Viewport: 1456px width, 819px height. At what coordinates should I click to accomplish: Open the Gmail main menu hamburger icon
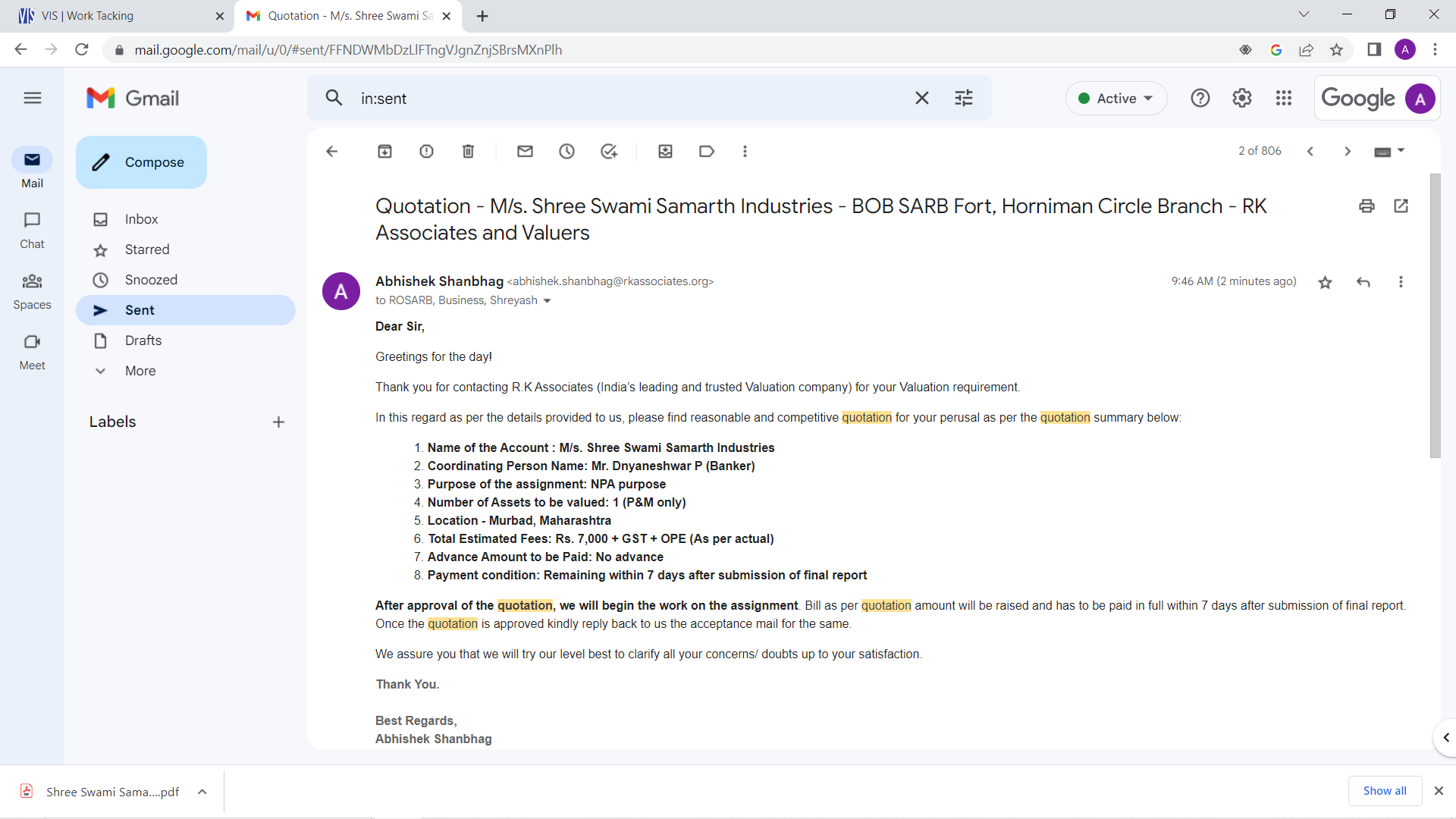33,98
